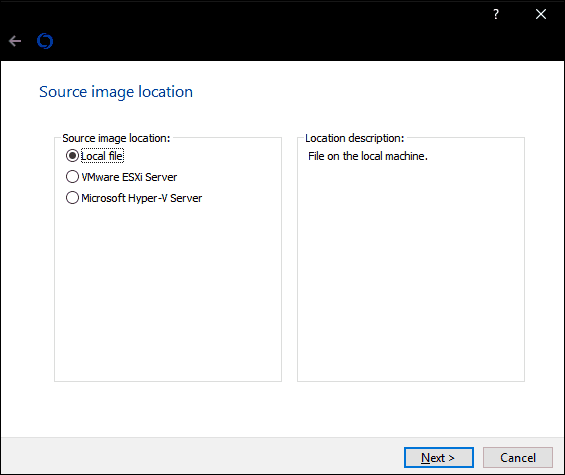The image size is (565, 475).
Task: Click the 'Local file' option label
Action: (102, 156)
